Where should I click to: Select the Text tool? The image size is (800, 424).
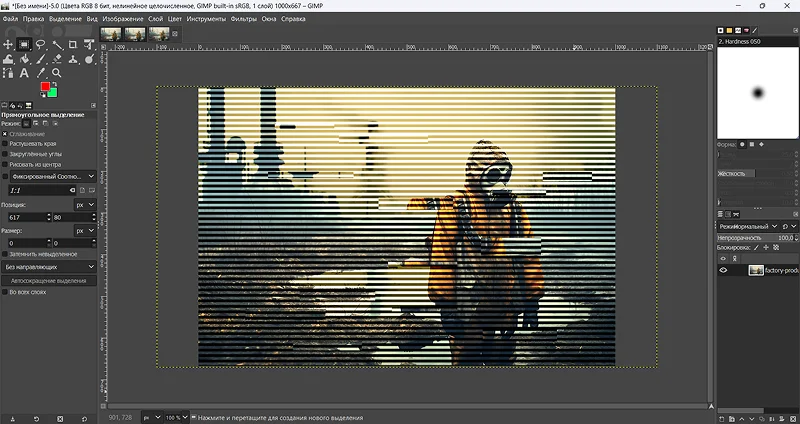click(24, 73)
